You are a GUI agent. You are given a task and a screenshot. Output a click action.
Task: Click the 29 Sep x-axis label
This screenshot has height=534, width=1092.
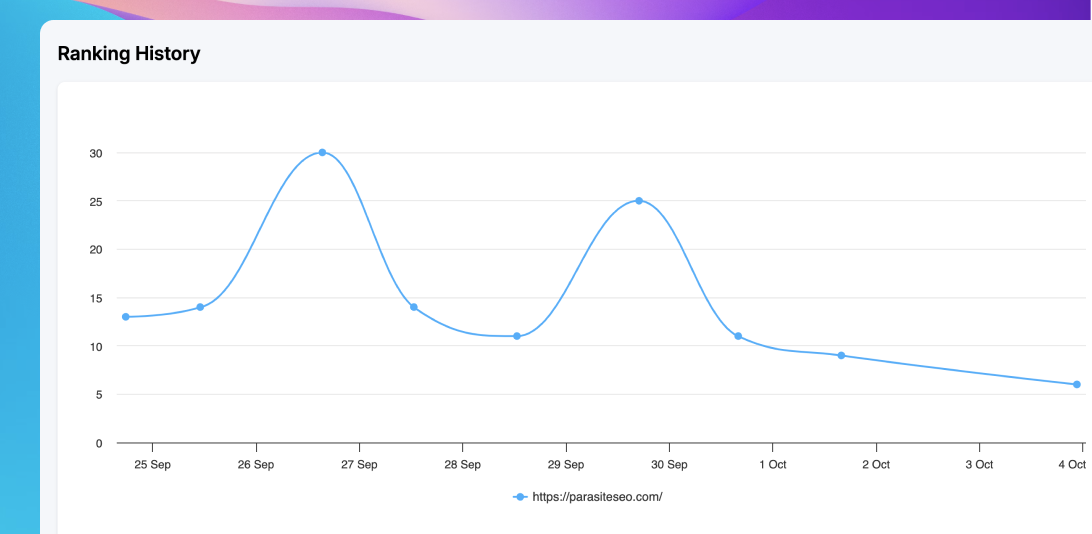click(x=566, y=465)
